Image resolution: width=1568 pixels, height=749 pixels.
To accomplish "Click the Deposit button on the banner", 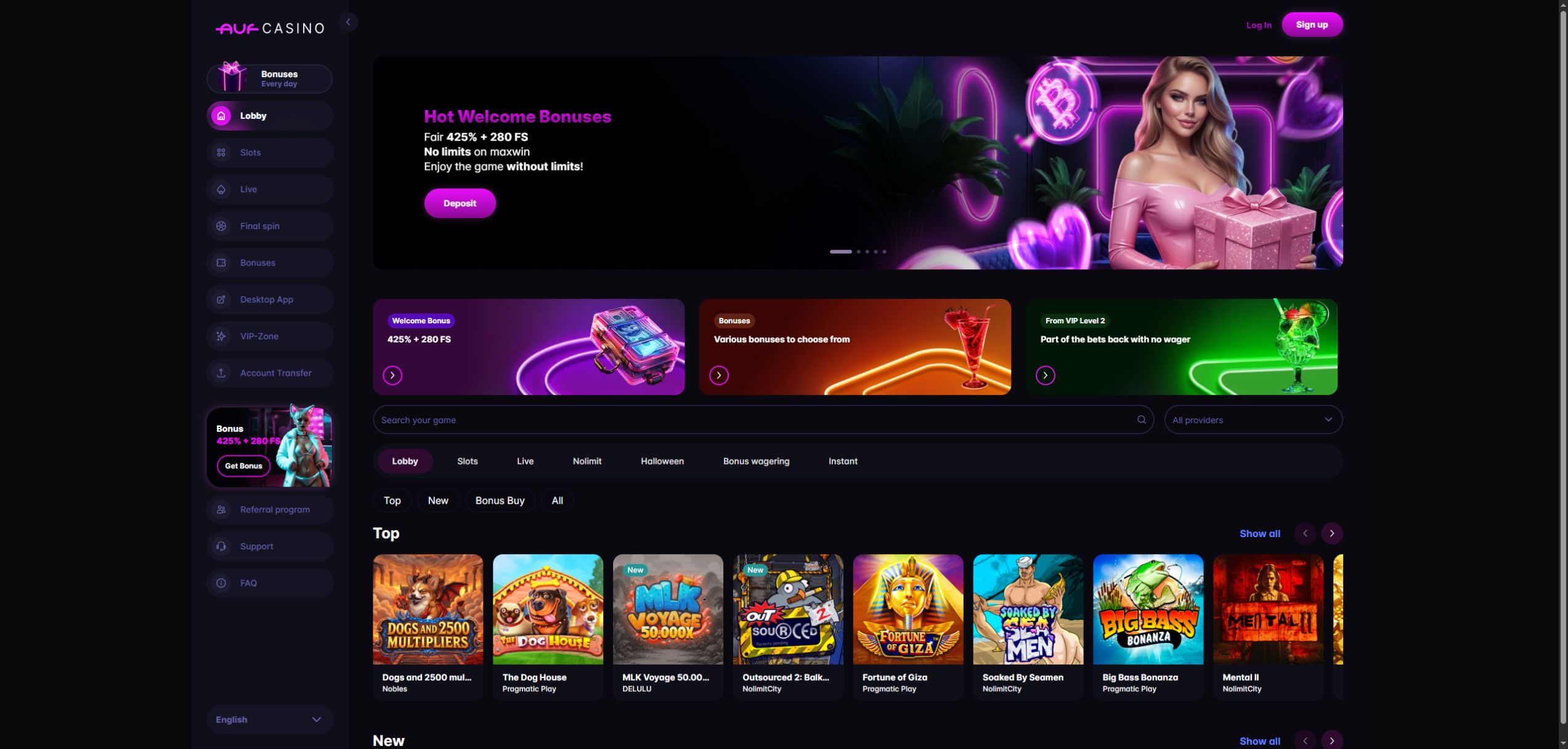I will click(x=460, y=203).
